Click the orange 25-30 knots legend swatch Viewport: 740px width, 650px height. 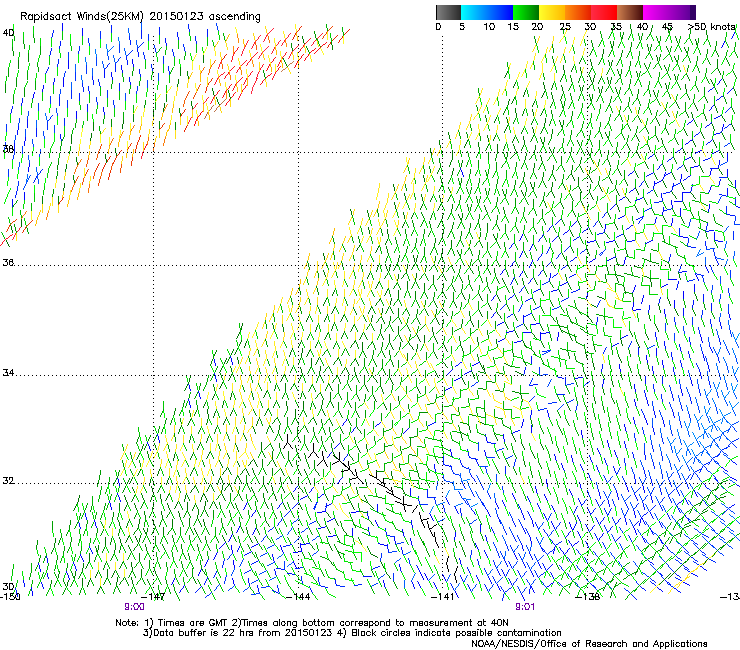[x=578, y=12]
